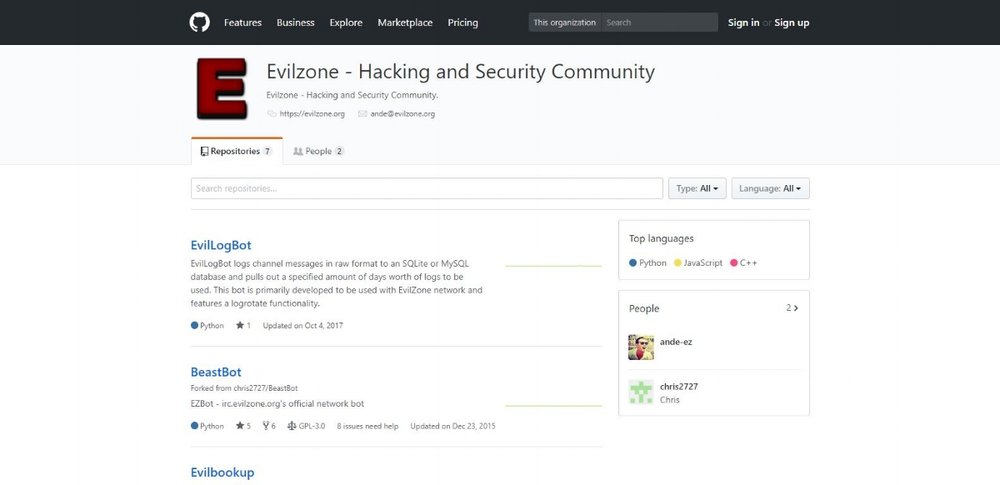1000x485 pixels.
Task: Filter by JavaScript in Top languages
Action: tap(698, 263)
